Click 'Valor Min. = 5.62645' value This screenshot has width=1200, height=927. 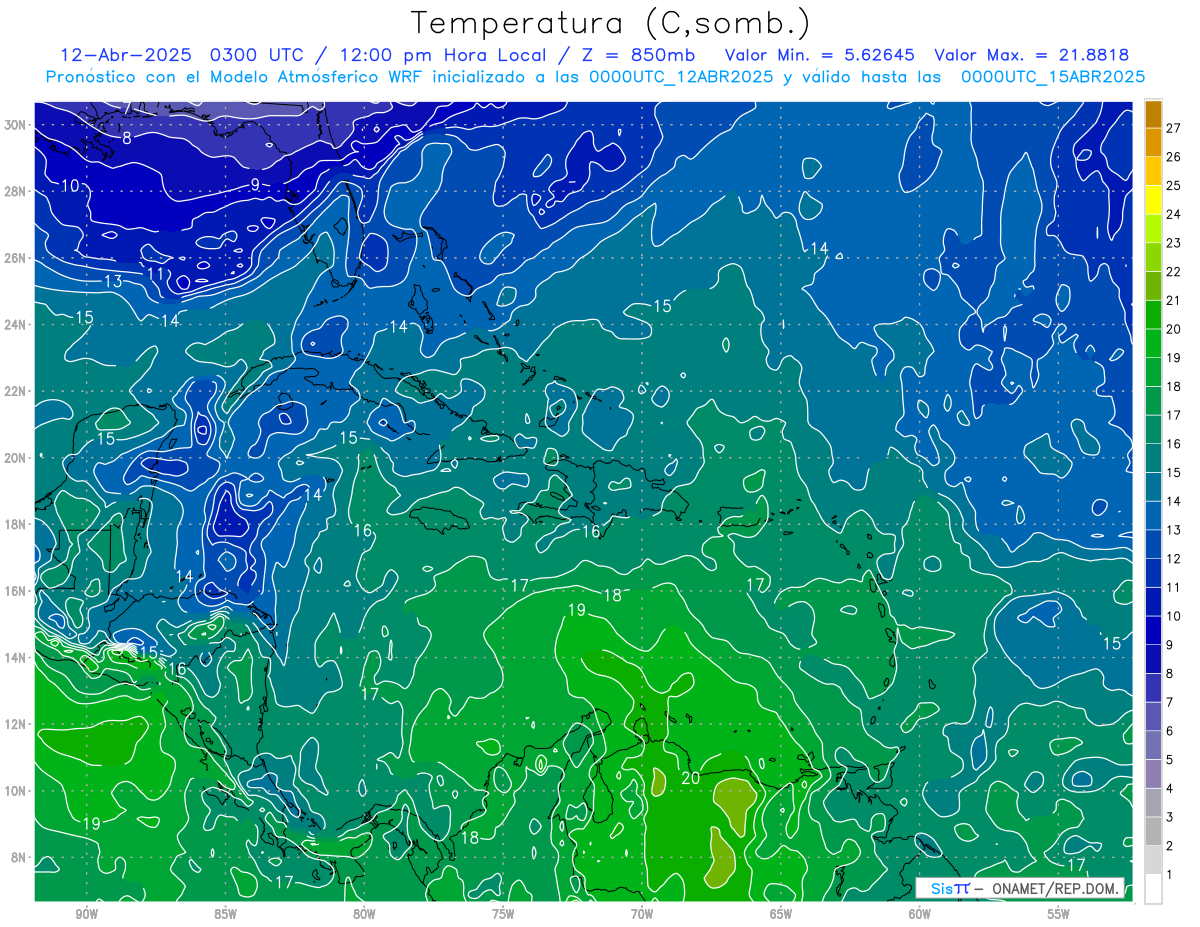[x=819, y=55]
